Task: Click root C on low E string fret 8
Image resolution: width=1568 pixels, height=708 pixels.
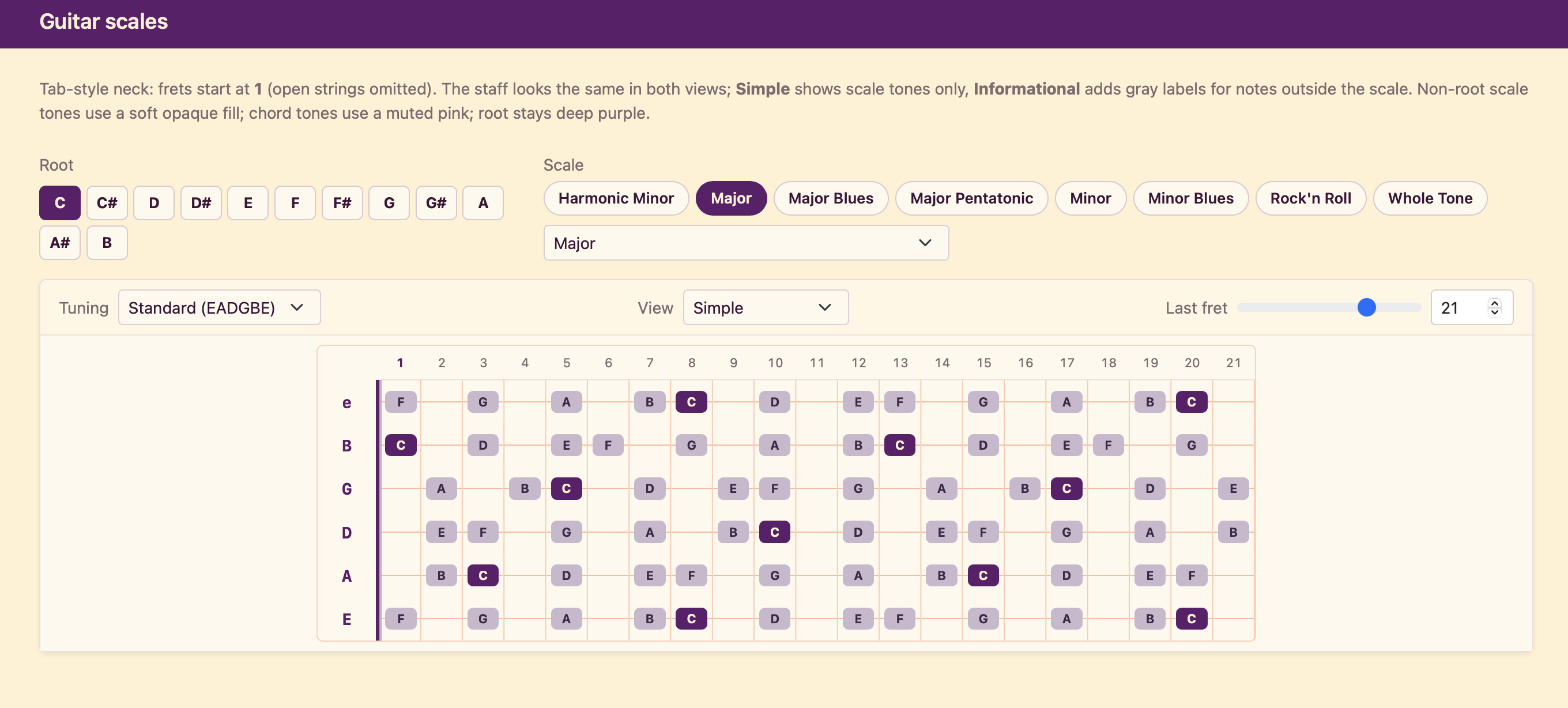Action: pyautogui.click(x=692, y=619)
